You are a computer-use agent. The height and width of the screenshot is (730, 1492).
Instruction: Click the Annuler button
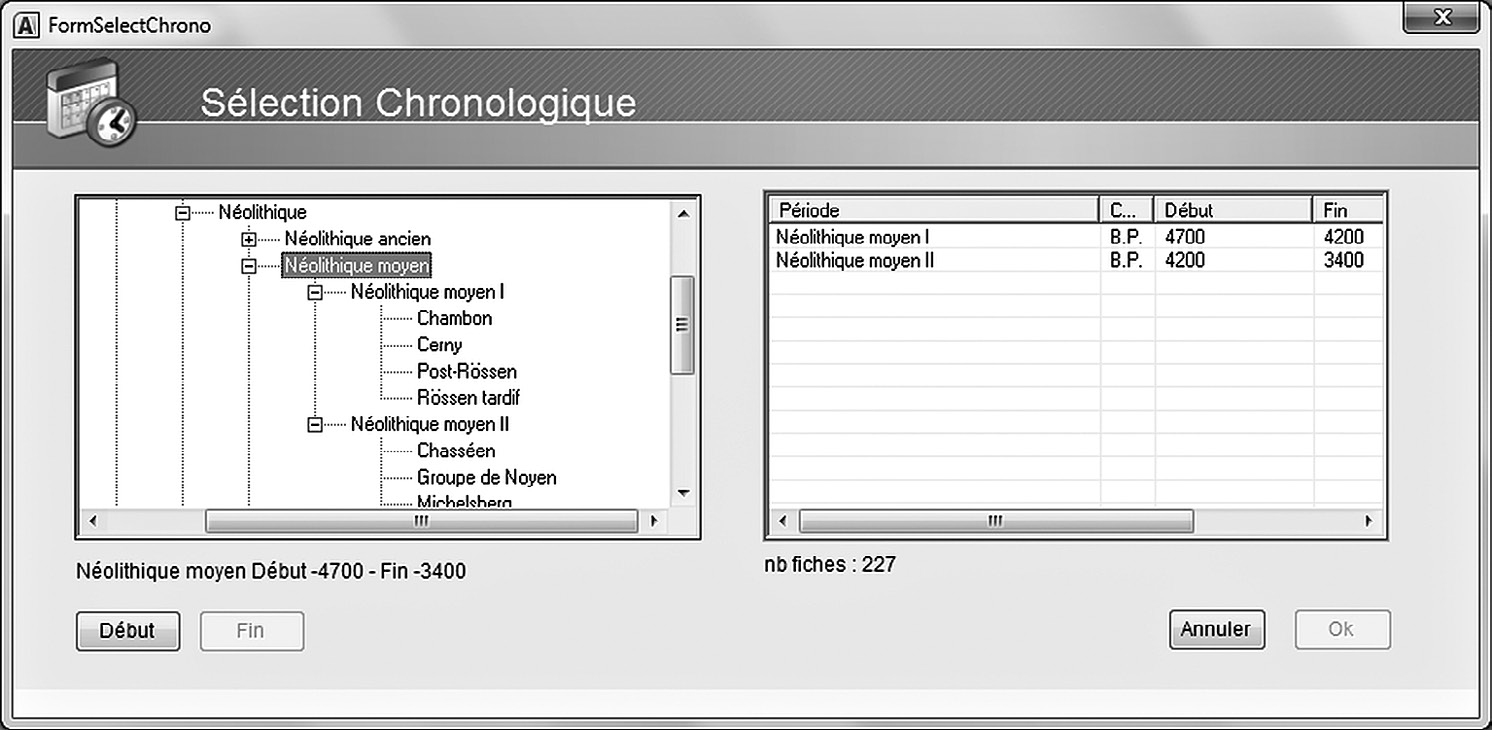coord(1216,629)
